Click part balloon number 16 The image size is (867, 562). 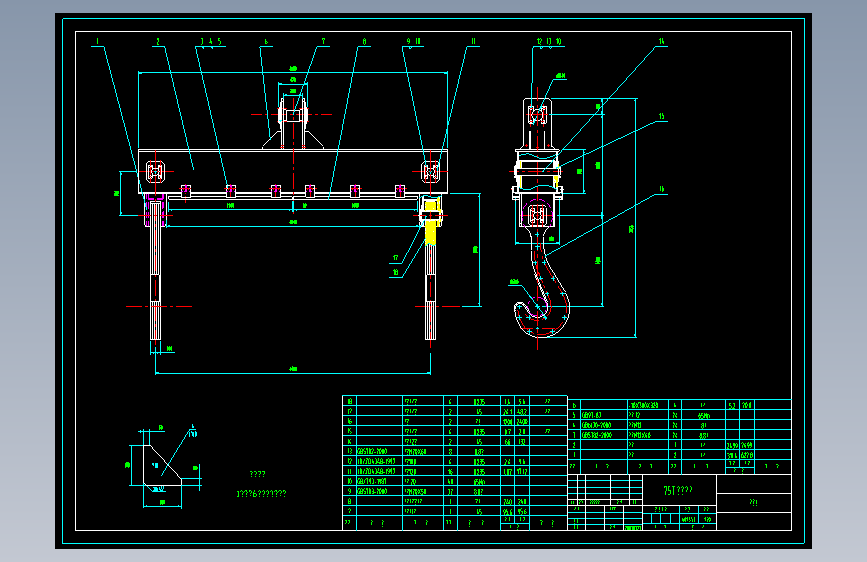pyautogui.click(x=661, y=190)
